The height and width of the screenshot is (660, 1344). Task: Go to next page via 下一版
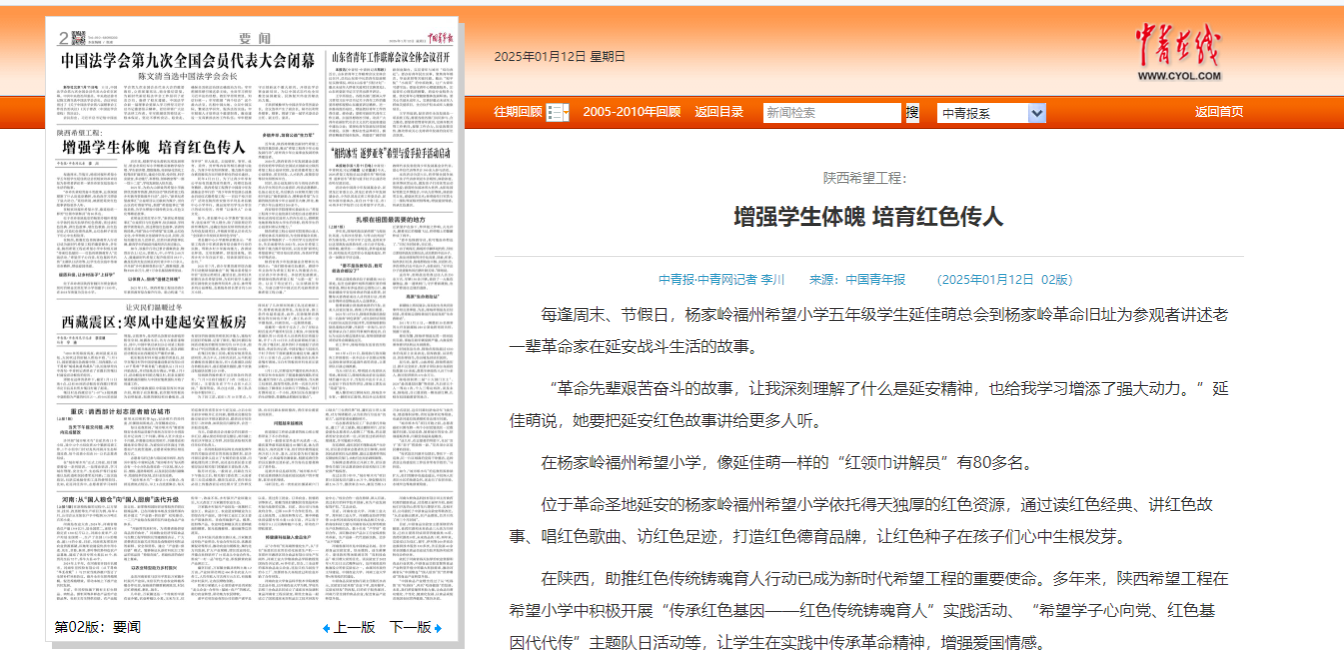[x=410, y=628]
